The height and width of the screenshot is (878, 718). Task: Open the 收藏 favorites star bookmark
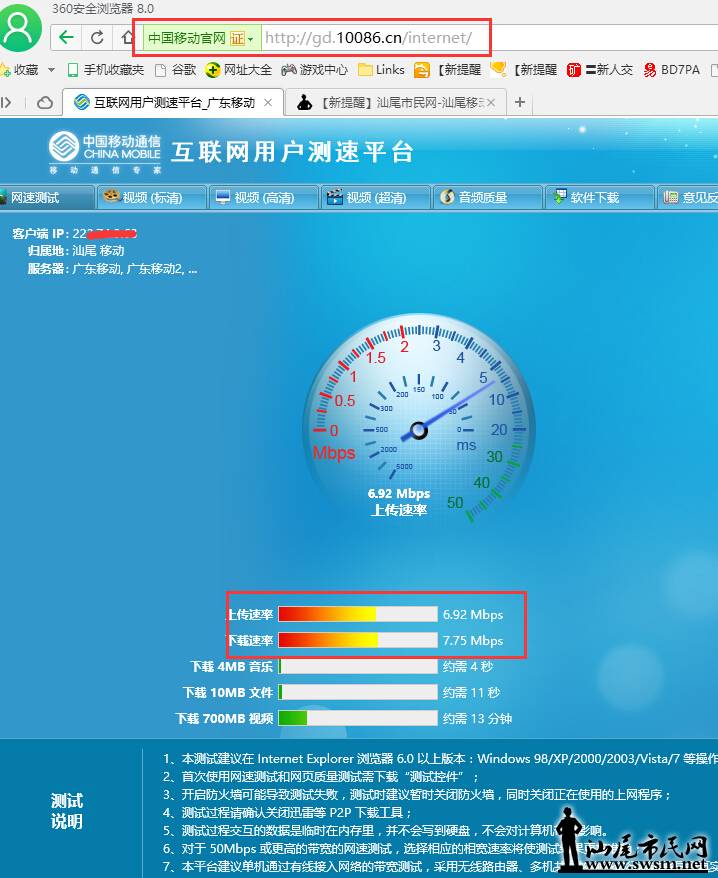19,69
